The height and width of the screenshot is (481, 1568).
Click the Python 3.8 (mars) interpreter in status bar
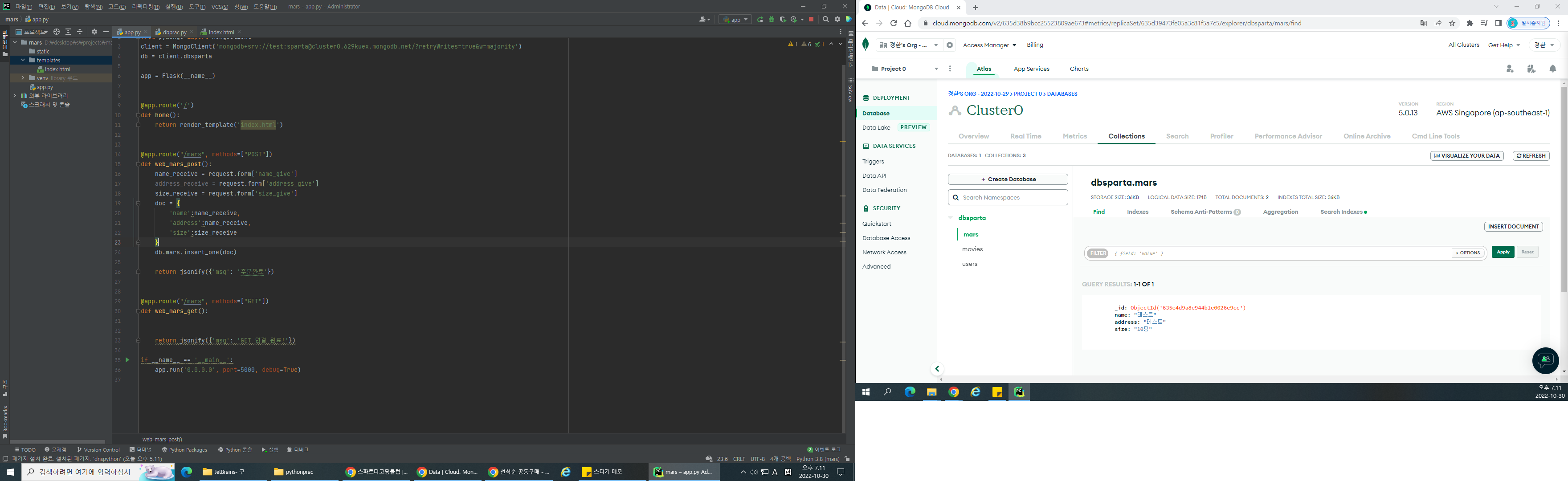click(817, 459)
